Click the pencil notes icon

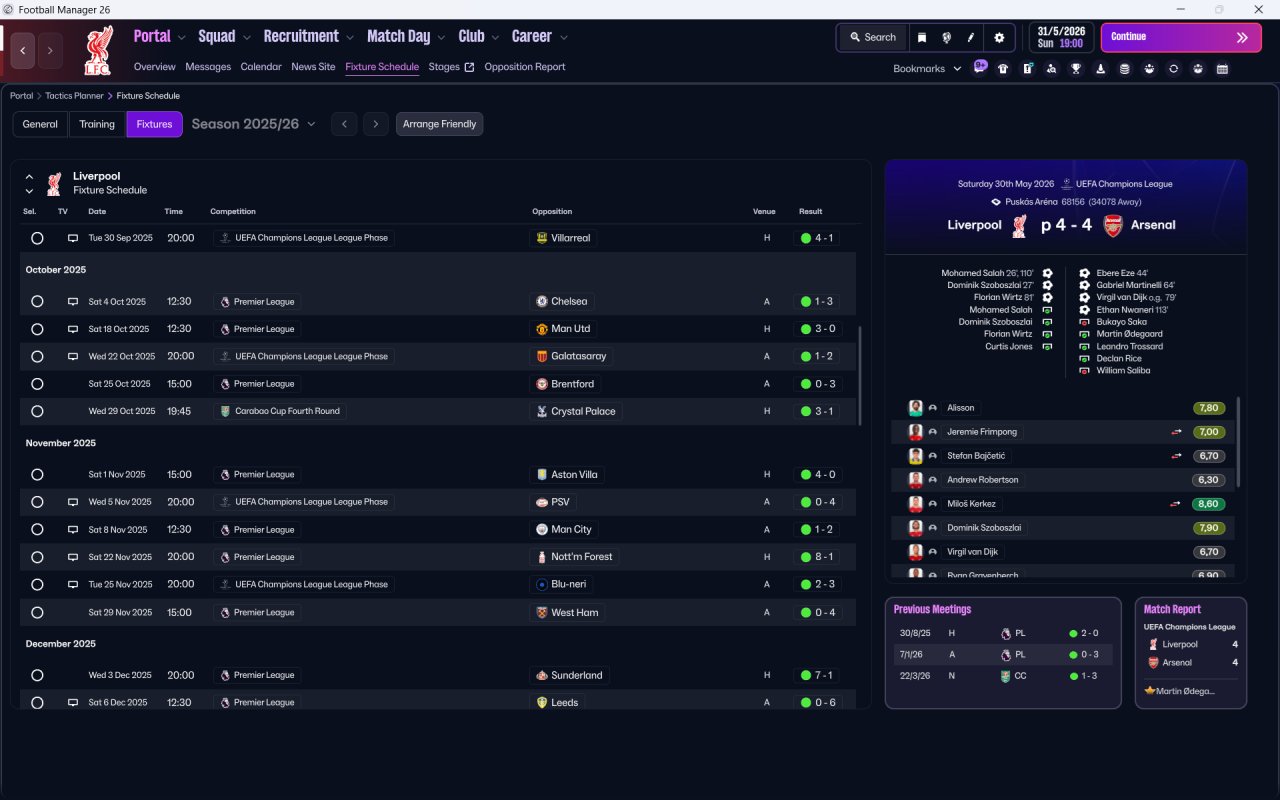[970, 37]
